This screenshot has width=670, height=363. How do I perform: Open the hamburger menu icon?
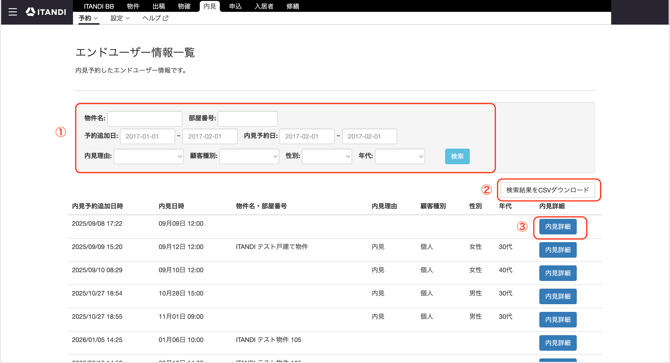(x=13, y=12)
